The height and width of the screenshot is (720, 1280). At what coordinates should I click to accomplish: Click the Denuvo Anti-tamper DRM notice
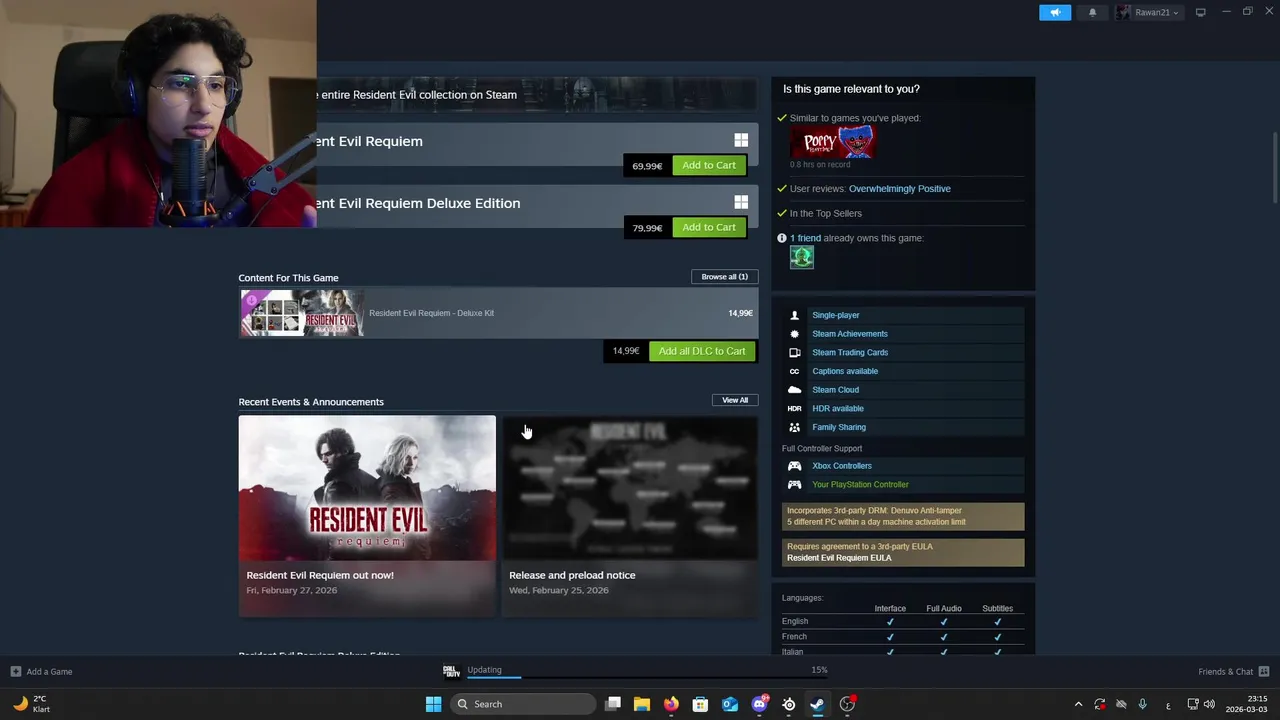coord(903,516)
